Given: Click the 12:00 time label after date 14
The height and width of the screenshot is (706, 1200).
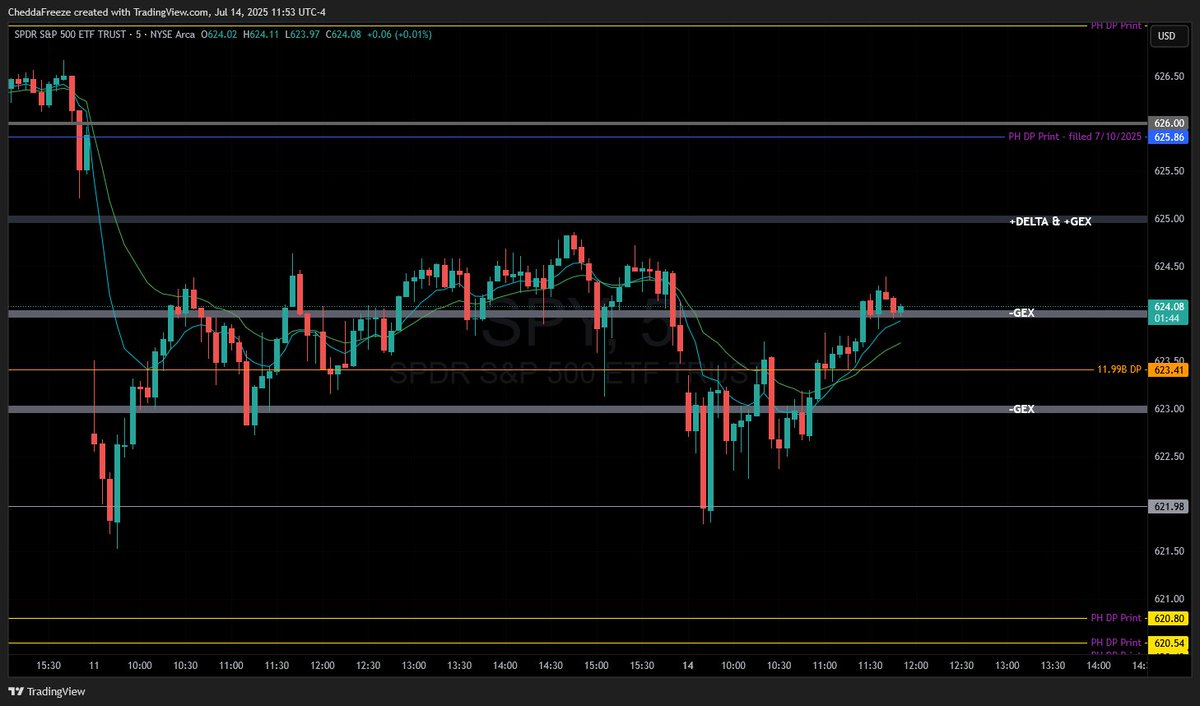Looking at the screenshot, I should tap(917, 665).
